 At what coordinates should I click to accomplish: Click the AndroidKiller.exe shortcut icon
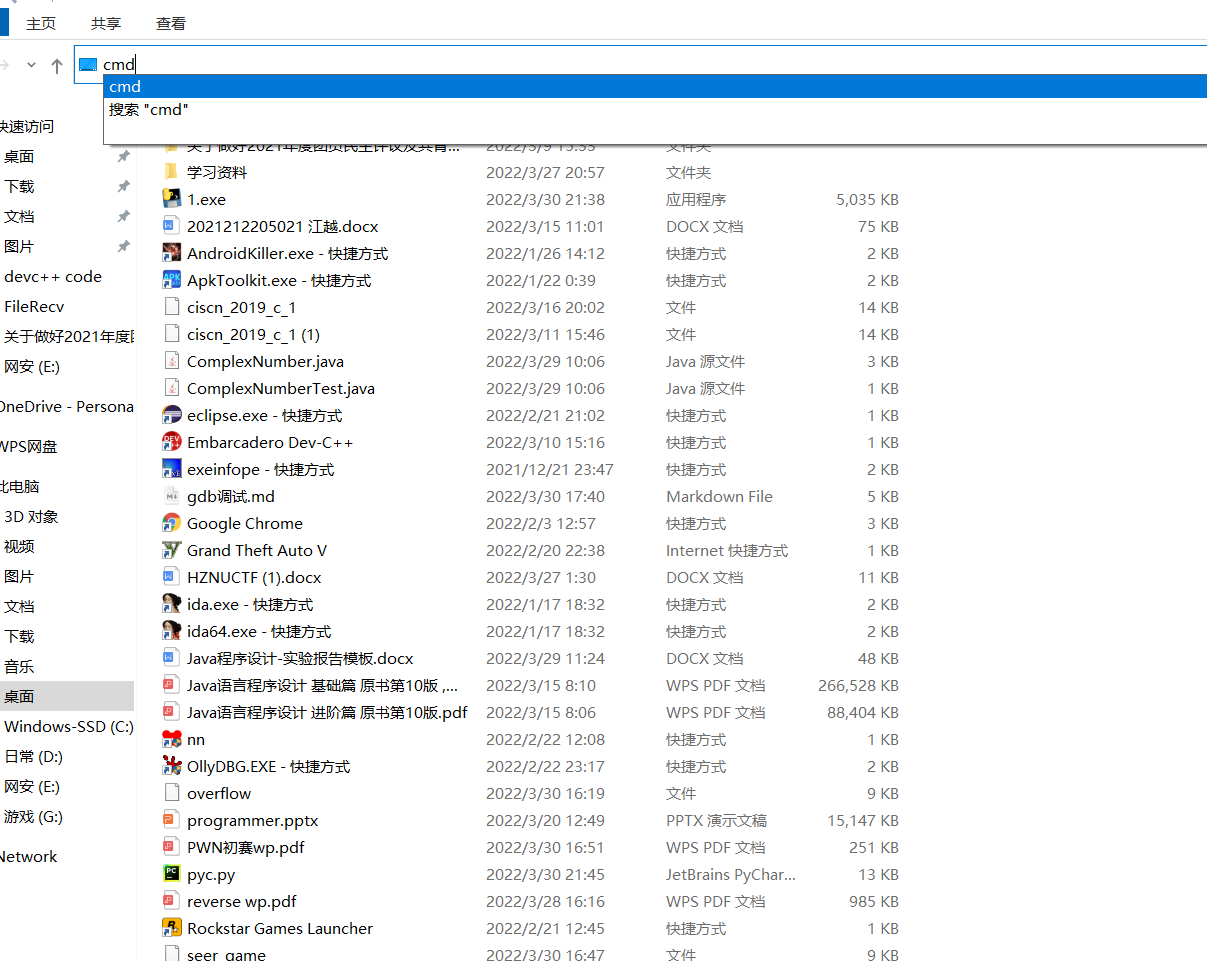tap(171, 253)
